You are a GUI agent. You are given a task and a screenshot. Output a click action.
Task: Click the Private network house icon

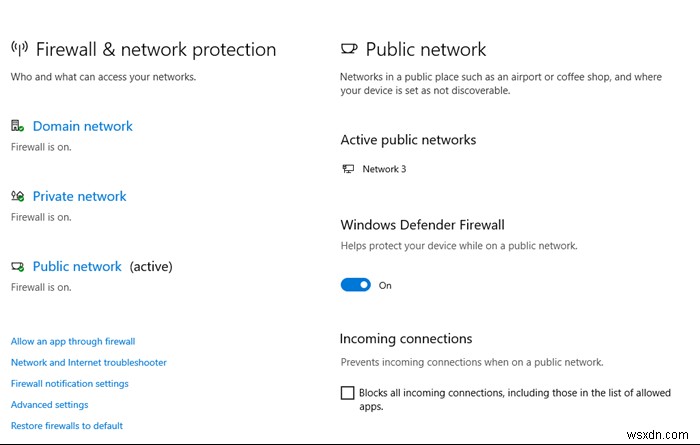pyautogui.click(x=17, y=197)
